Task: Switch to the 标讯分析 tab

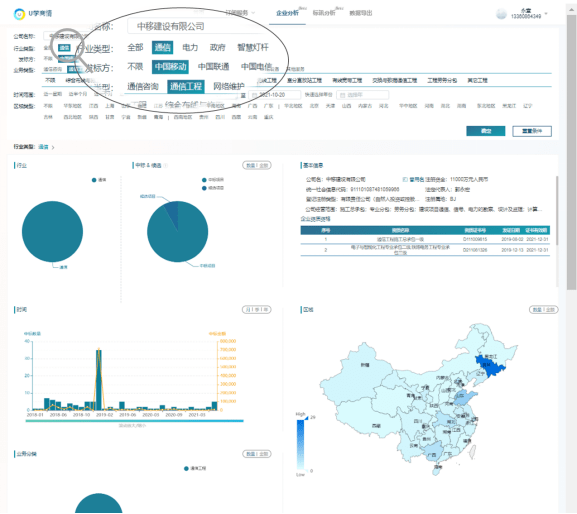Action: (324, 13)
